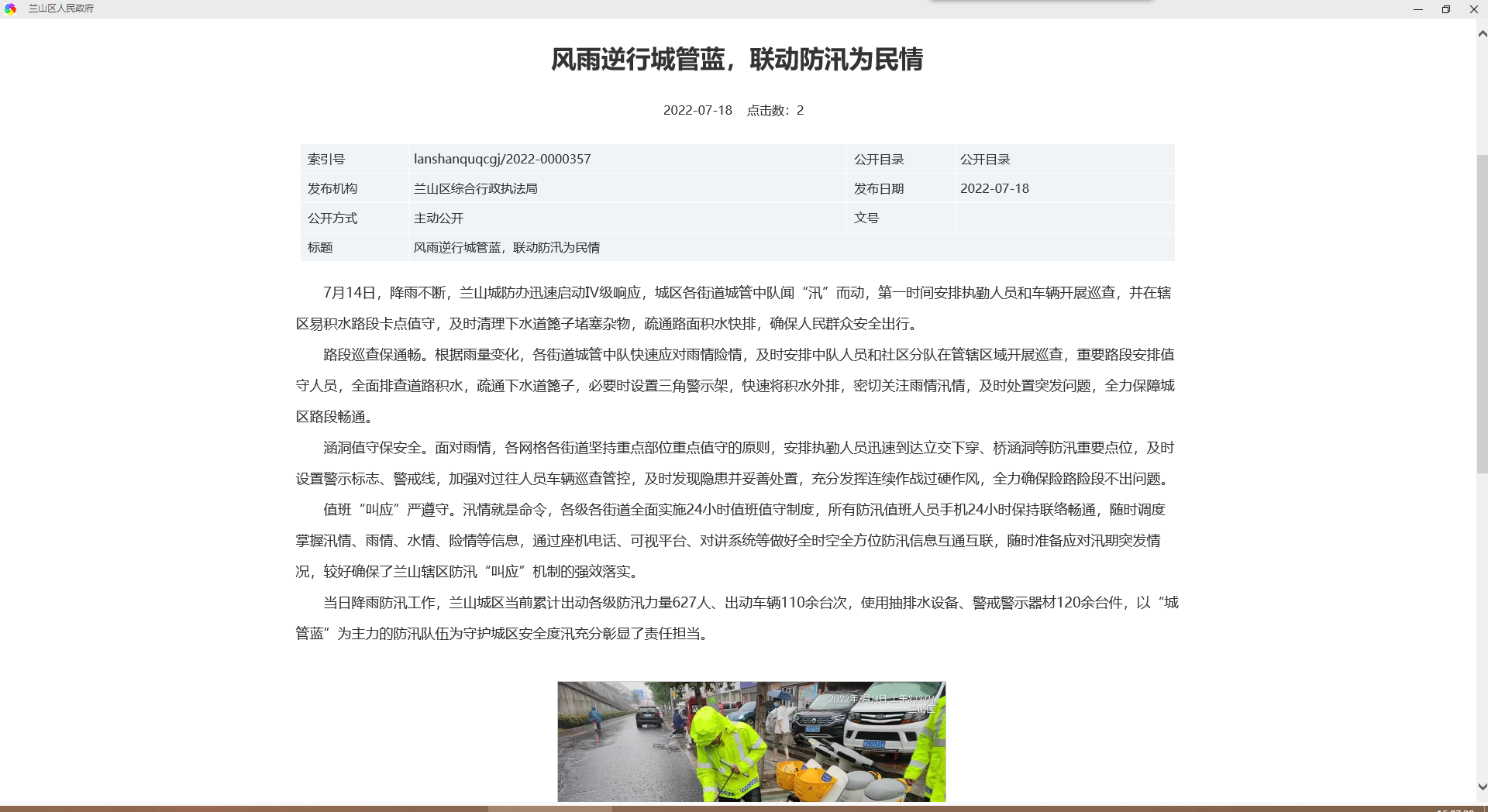Close the 兰山区人民政府 window
Viewport: 1488px width, 812px height.
[1474, 9]
